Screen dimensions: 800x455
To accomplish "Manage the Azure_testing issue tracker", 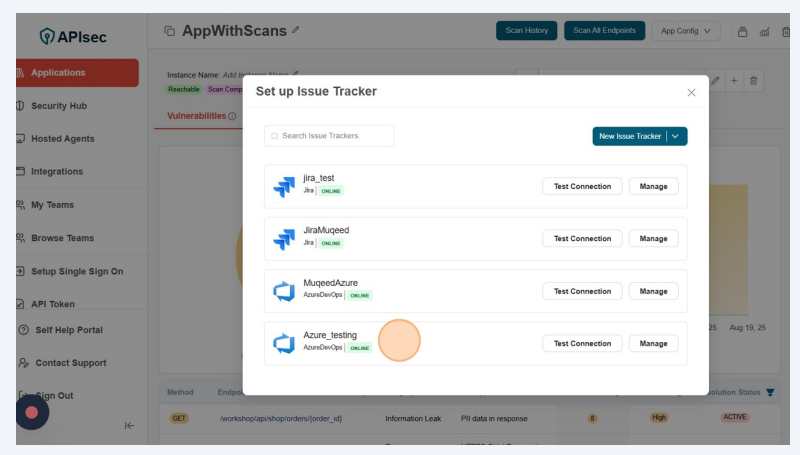I will click(653, 343).
